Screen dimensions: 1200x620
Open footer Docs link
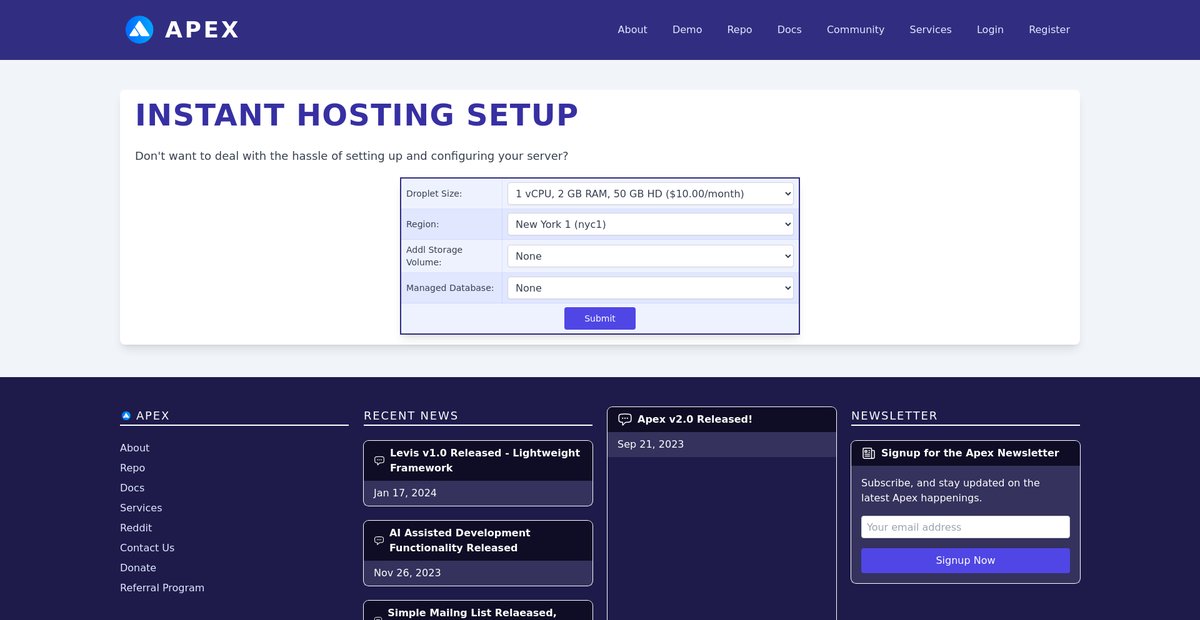(x=132, y=488)
